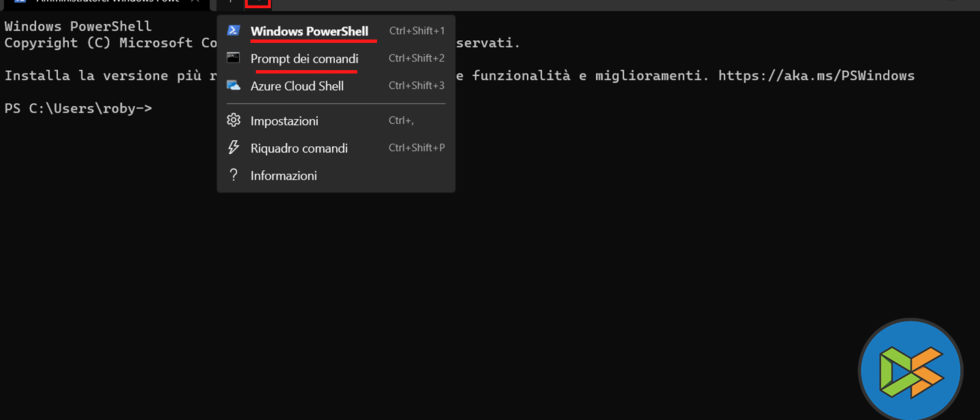Click the PS C:\Users\roby prompt line
Image resolution: width=980 pixels, height=420 pixels.
[78, 108]
